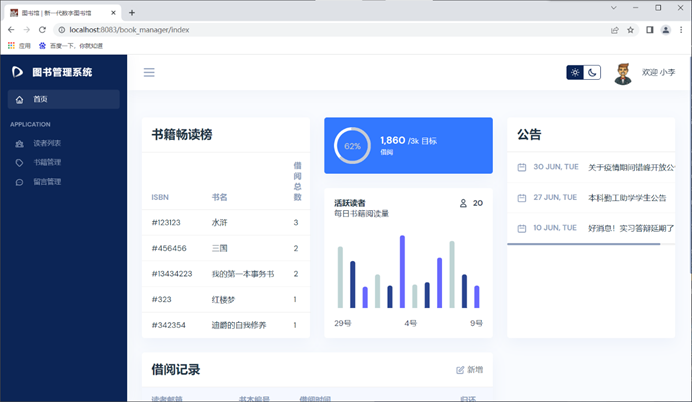Click book name 迪爵的自我修养

pos(239,325)
